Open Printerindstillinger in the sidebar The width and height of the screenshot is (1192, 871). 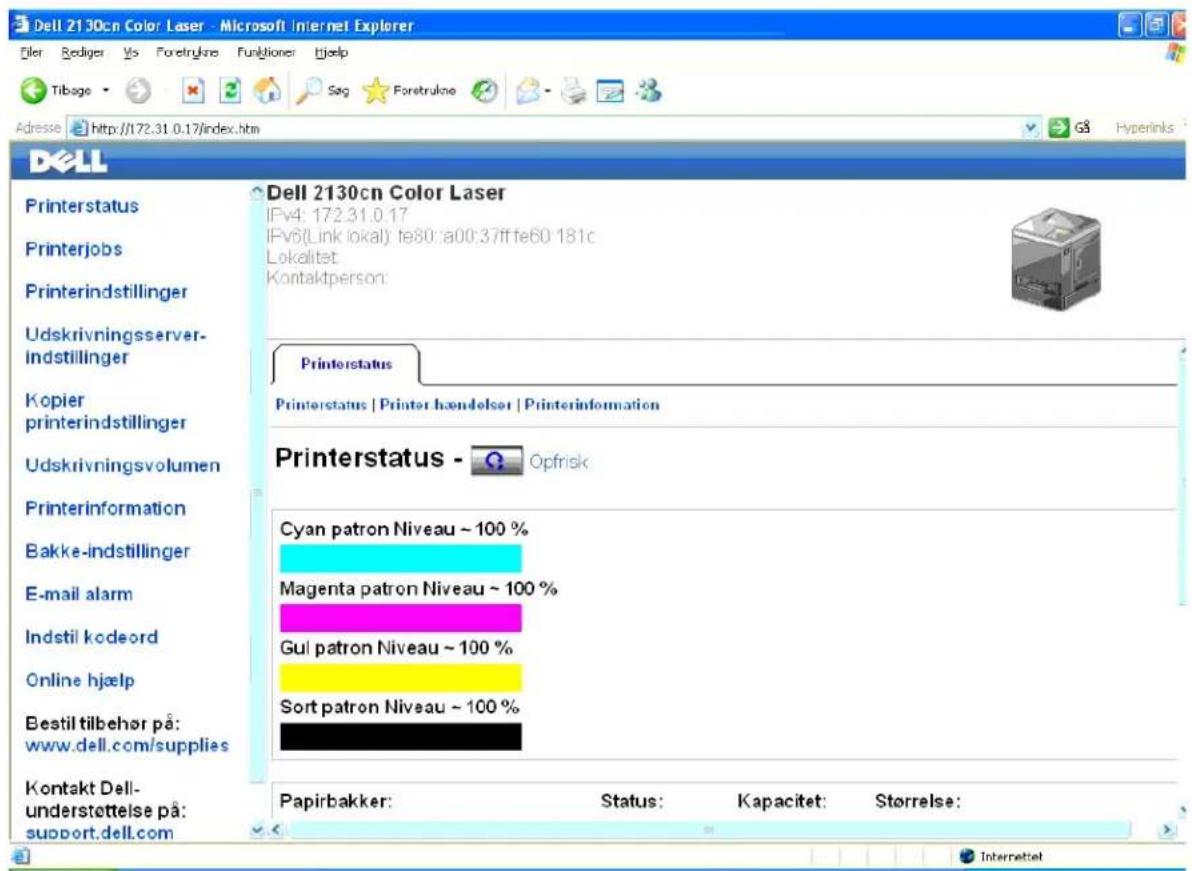tap(106, 292)
